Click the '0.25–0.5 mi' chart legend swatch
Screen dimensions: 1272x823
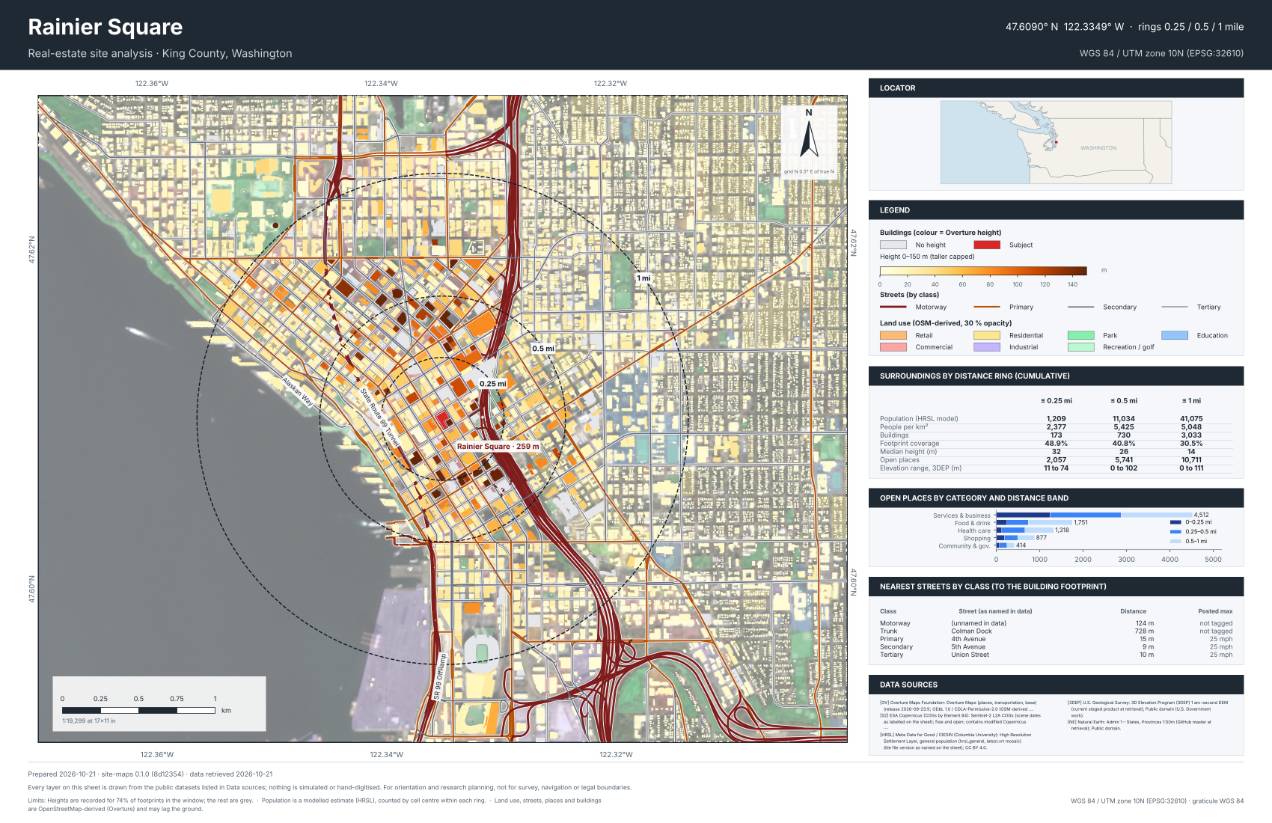[x=1176, y=531]
